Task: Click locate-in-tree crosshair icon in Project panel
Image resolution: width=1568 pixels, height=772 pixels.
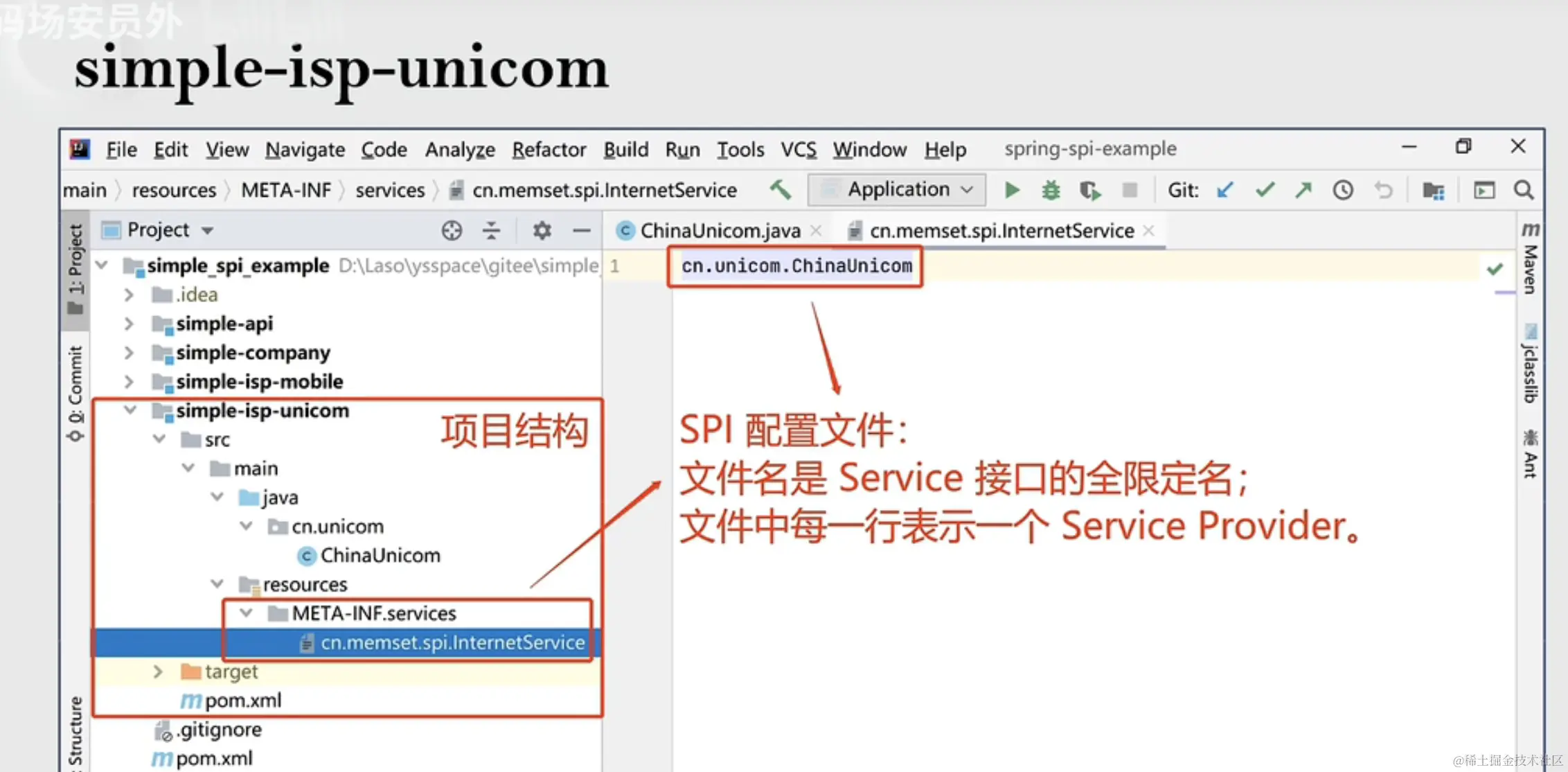Action: 452,231
